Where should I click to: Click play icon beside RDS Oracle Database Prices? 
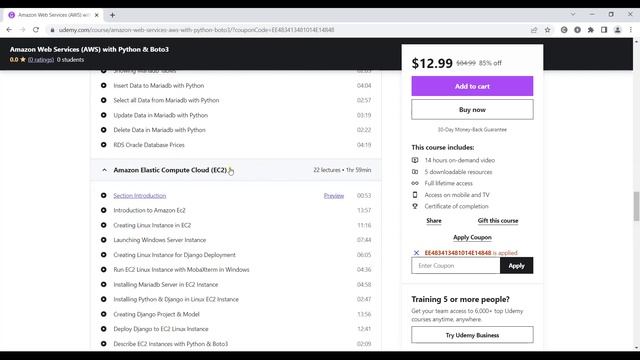pyautogui.click(x=104, y=144)
